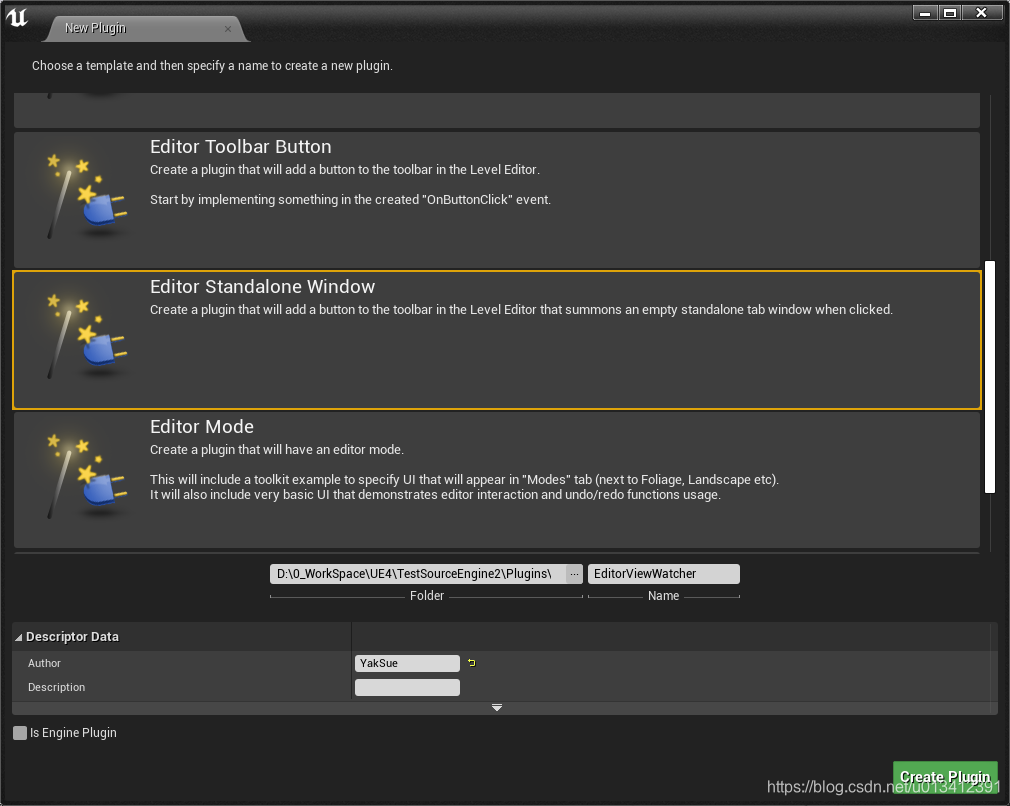Select the Editor Standalone Window template row
This screenshot has width=1010, height=806.
point(500,340)
